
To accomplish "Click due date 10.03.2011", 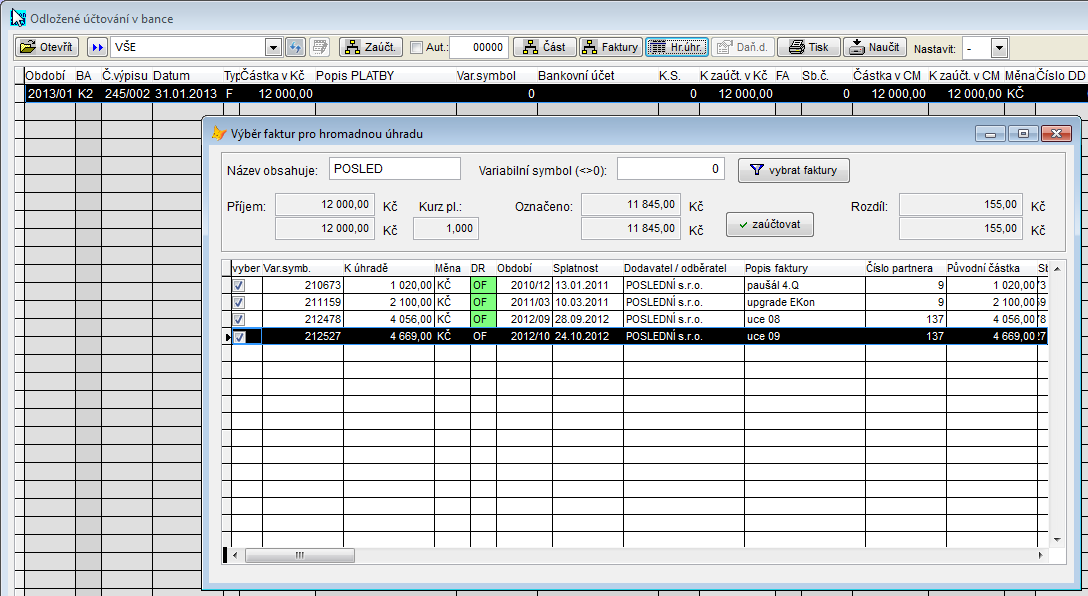I will point(588,303).
